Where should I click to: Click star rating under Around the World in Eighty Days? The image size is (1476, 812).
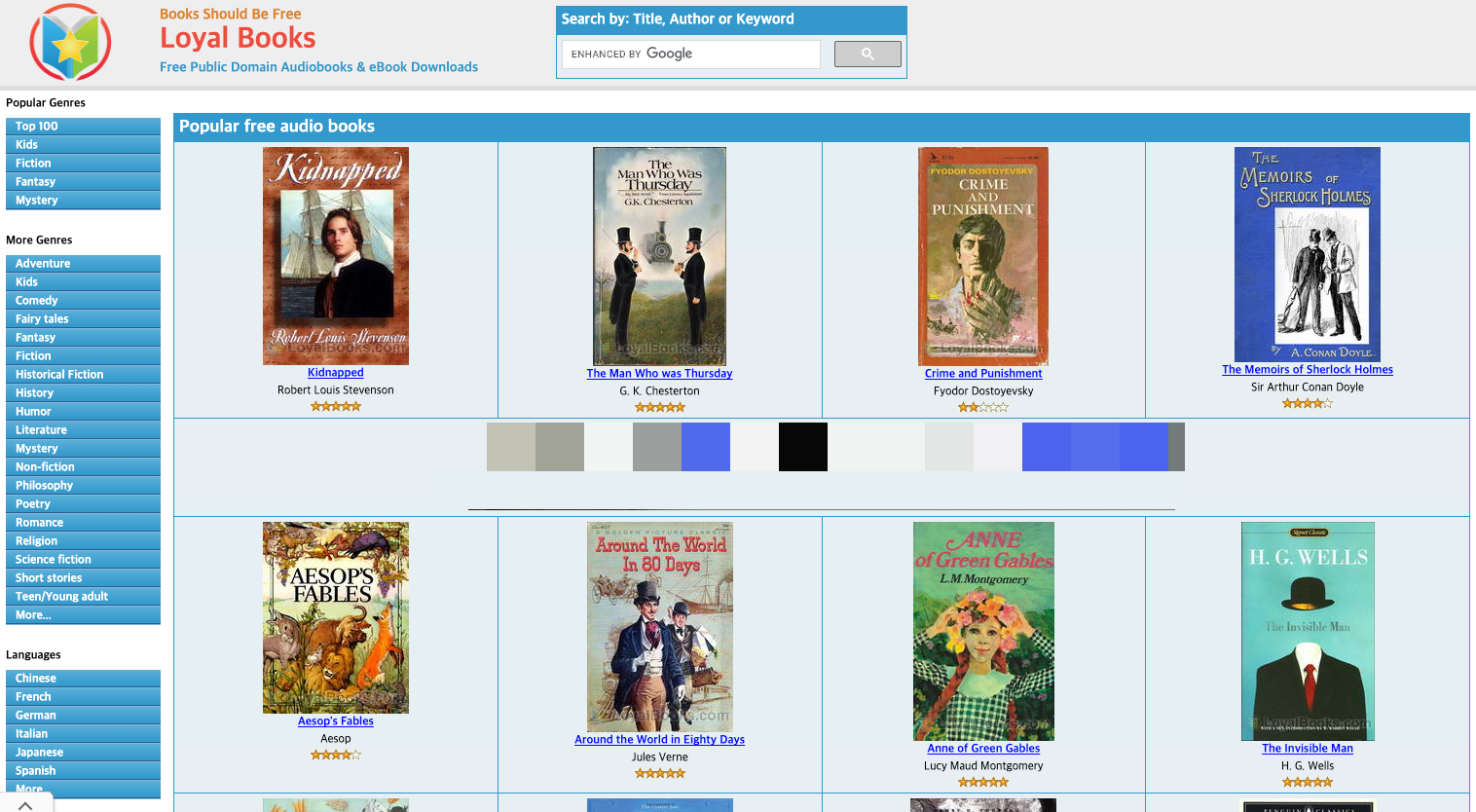coord(660,773)
